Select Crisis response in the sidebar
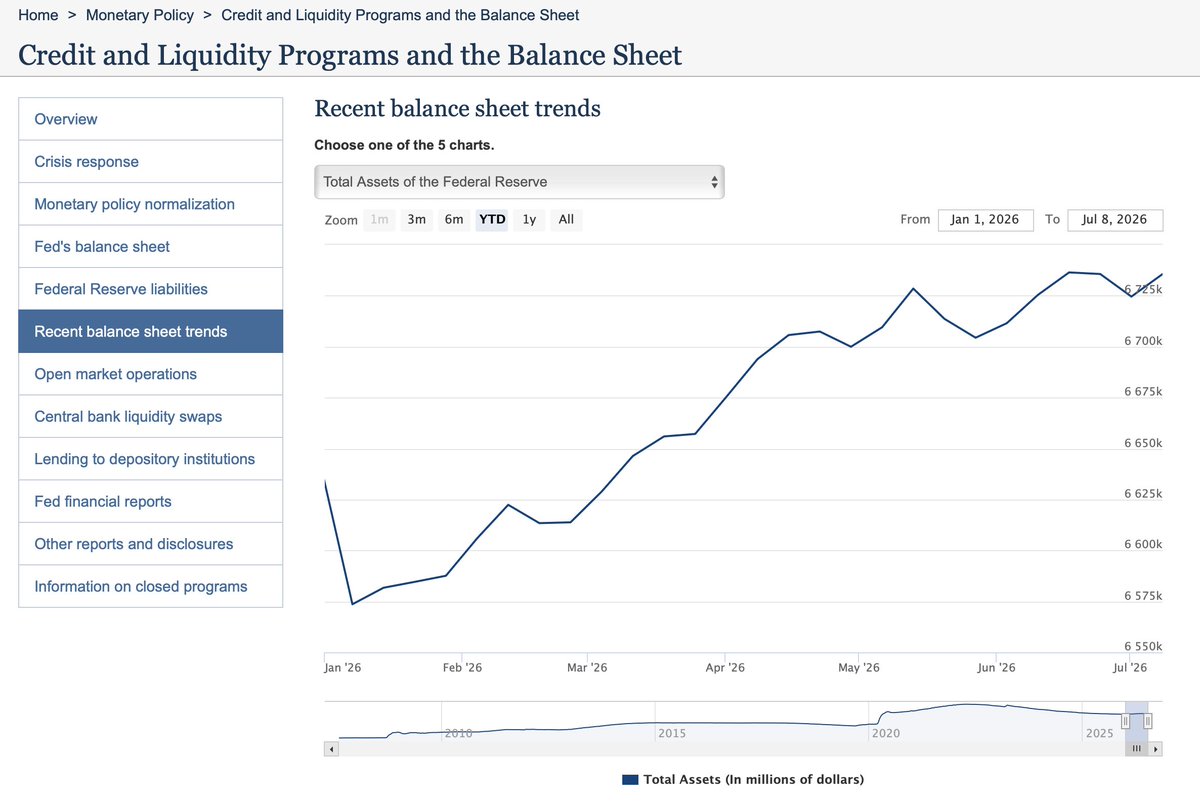This screenshot has width=1200, height=801. click(x=151, y=161)
